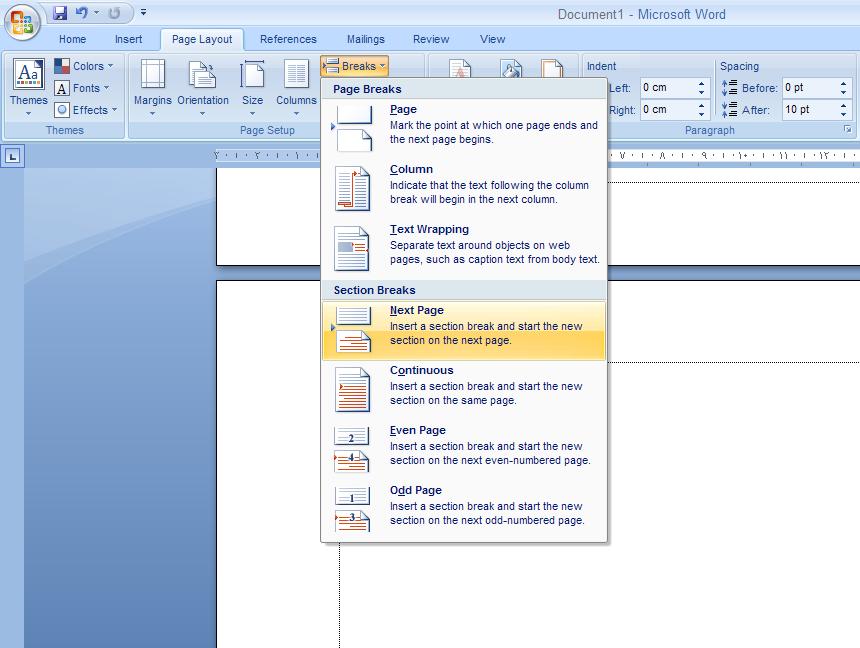The image size is (860, 648).
Task: Click the Spacing Before value field
Action: tap(810, 88)
